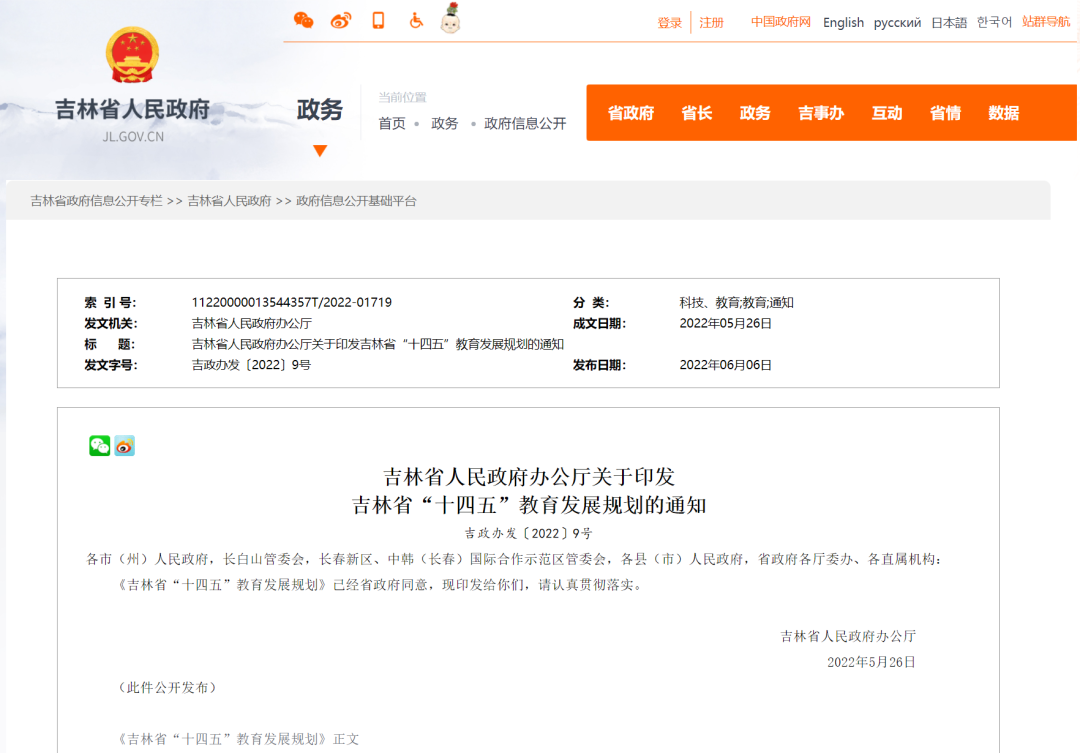Share article via green WeChat icon
Screen dimensions: 1080x753
(99, 446)
